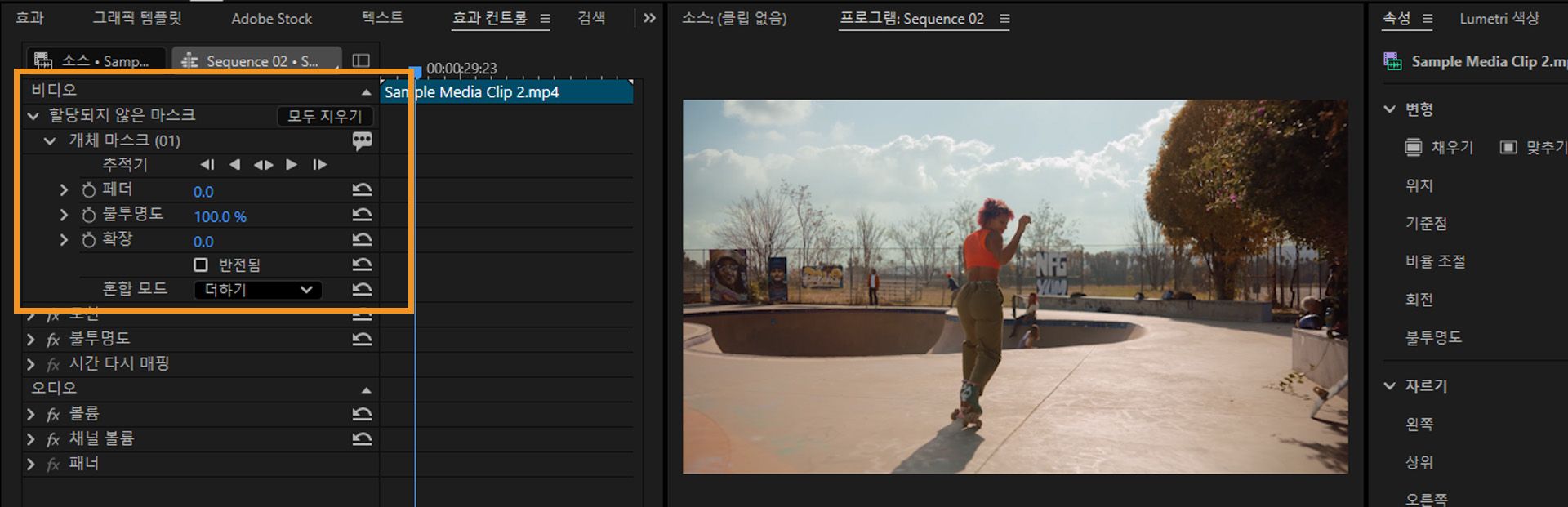This screenshot has width=1568, height=507.
Task: Switch to Lumetri 색상 tab
Action: click(1499, 18)
